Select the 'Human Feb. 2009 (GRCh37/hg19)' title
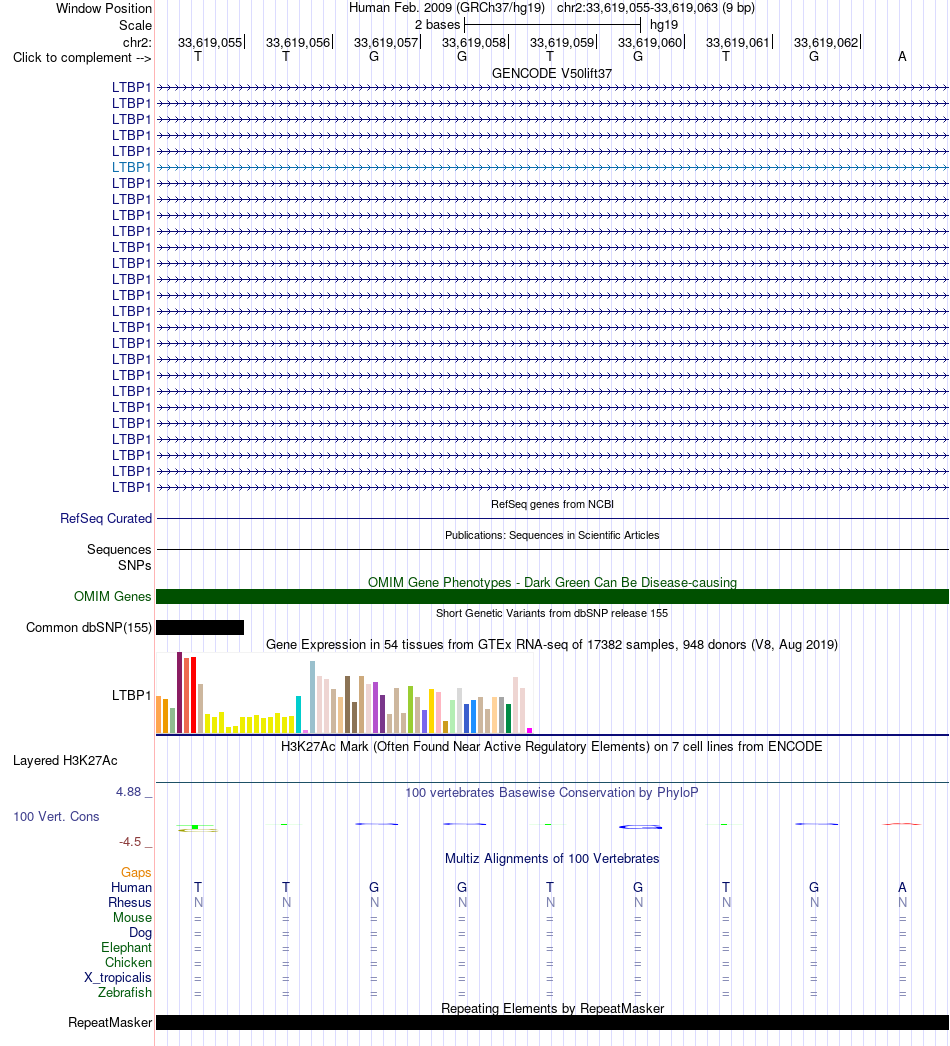This screenshot has height=1046, width=950. tap(446, 8)
